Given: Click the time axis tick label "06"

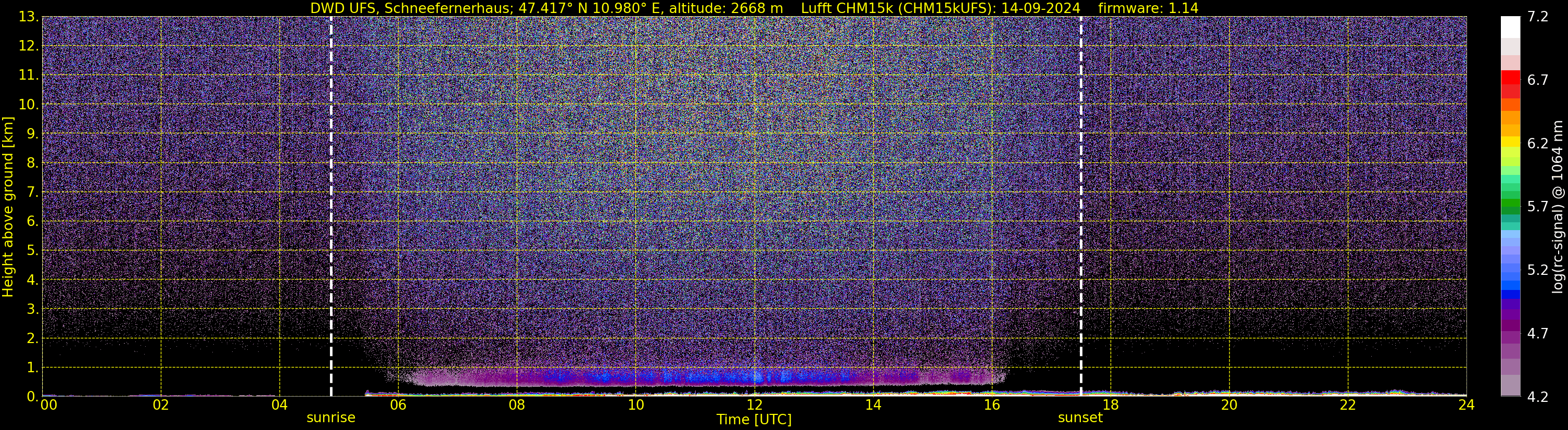Looking at the screenshot, I should [398, 405].
